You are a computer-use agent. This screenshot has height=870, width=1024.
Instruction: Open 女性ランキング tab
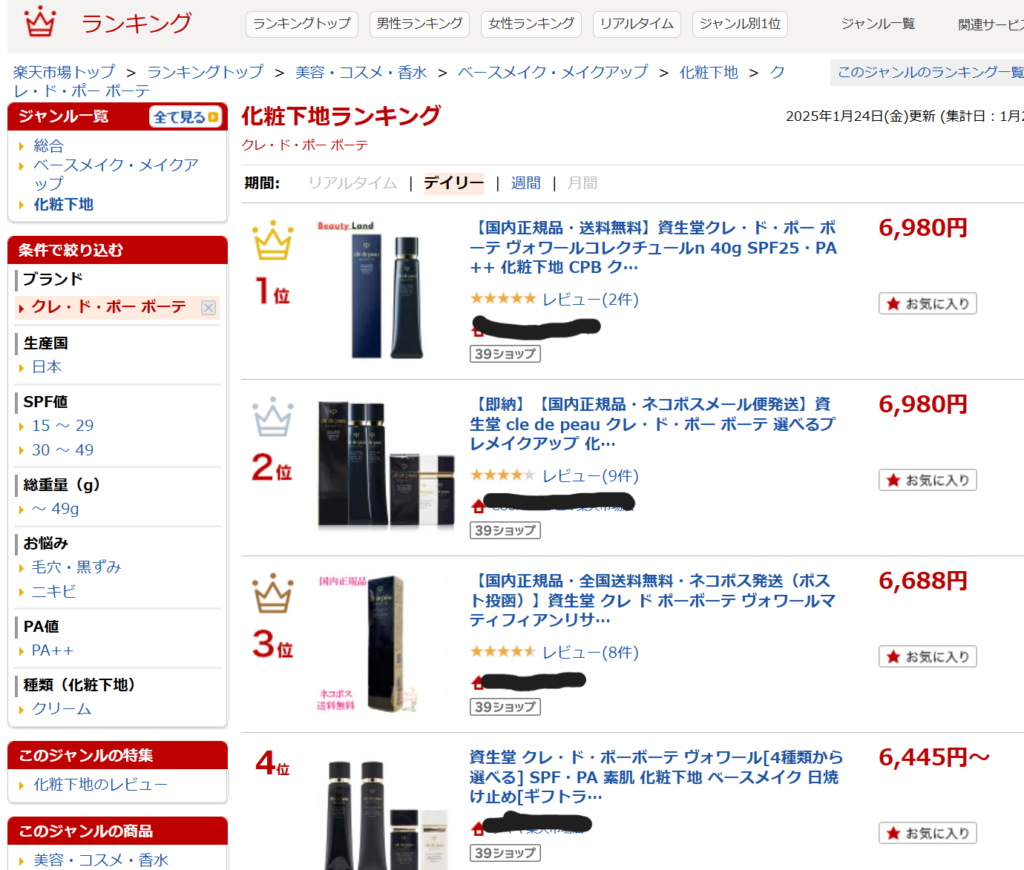click(531, 24)
